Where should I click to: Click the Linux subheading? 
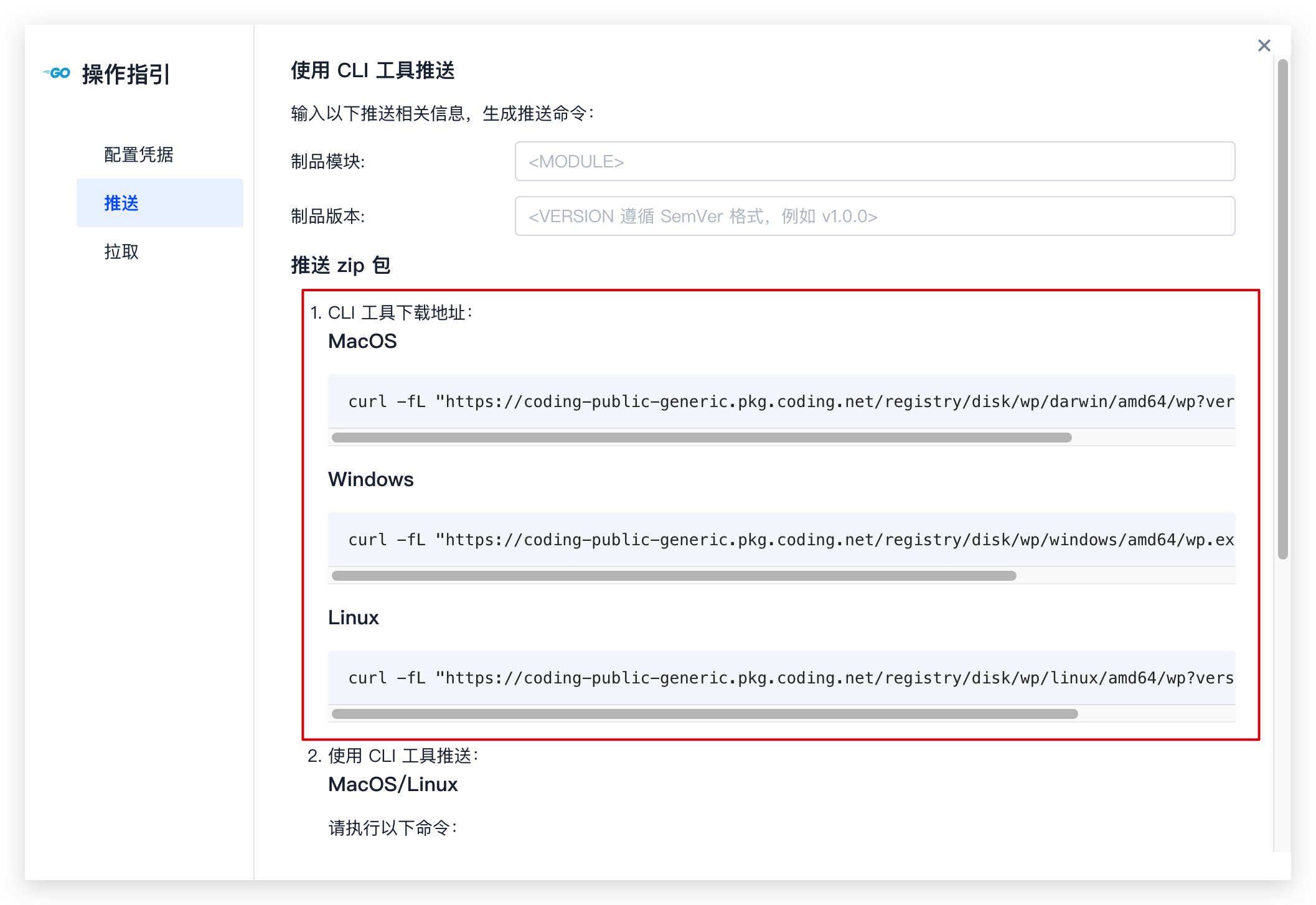(x=354, y=617)
